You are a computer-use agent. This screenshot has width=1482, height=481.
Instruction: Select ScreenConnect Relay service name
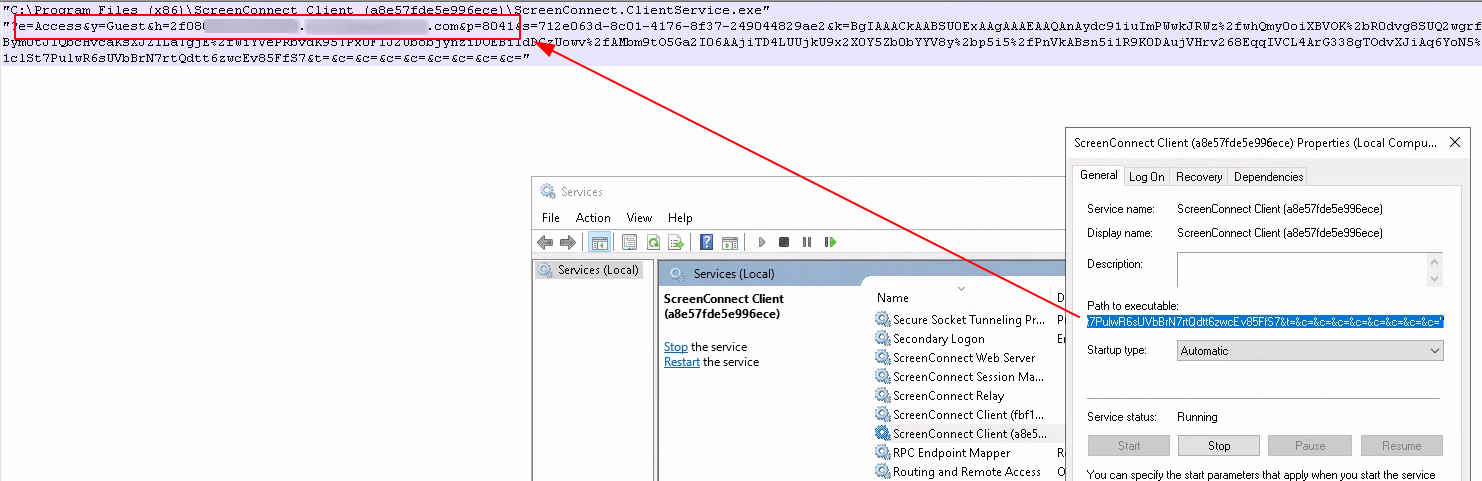pyautogui.click(x=948, y=396)
